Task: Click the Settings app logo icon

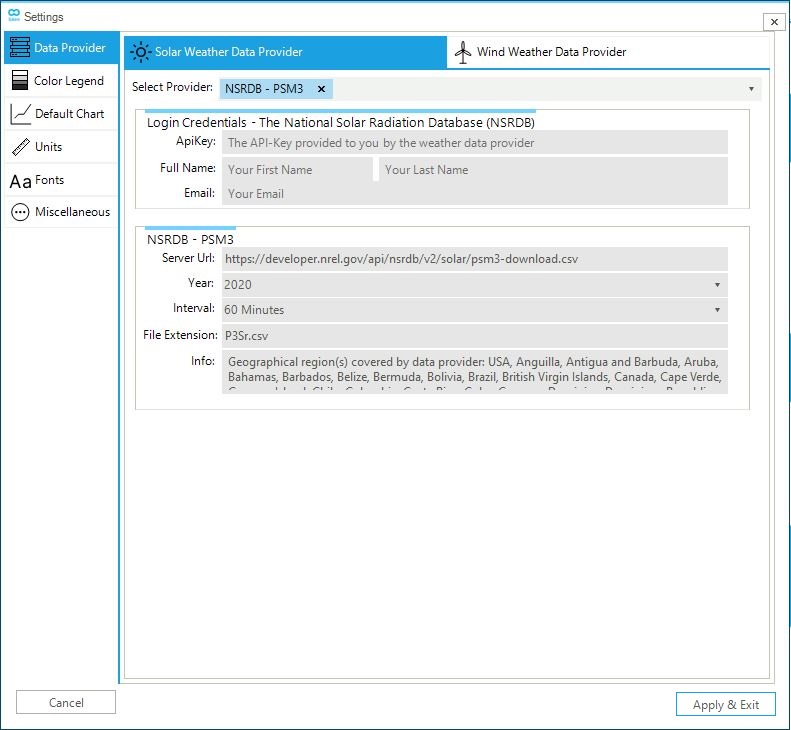Action: pos(14,16)
